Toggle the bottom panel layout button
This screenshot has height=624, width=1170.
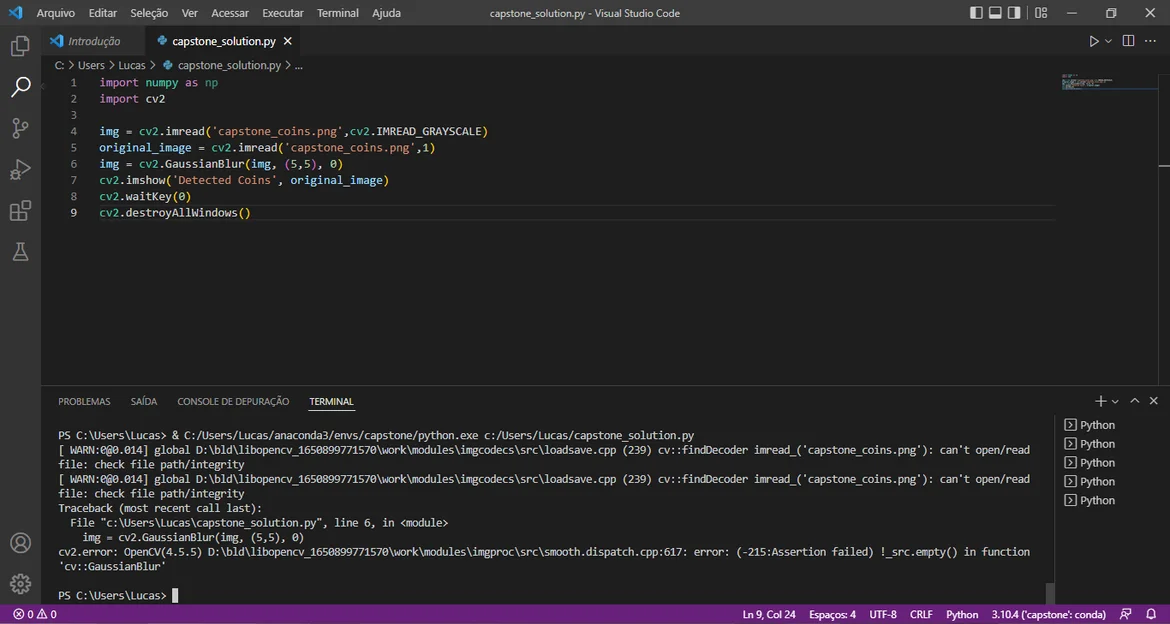(996, 13)
